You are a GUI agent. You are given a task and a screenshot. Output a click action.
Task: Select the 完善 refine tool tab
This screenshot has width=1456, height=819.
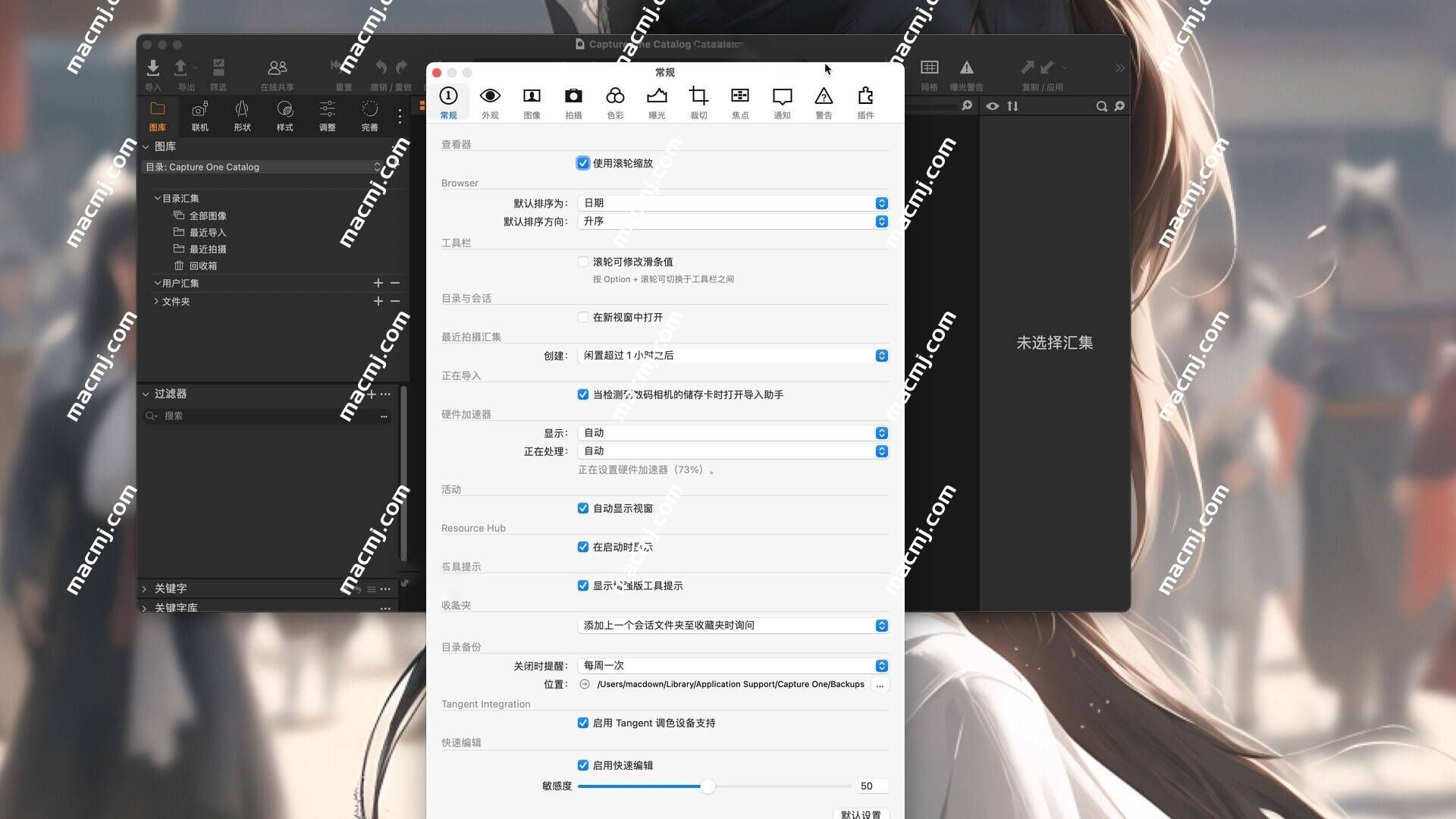[369, 116]
